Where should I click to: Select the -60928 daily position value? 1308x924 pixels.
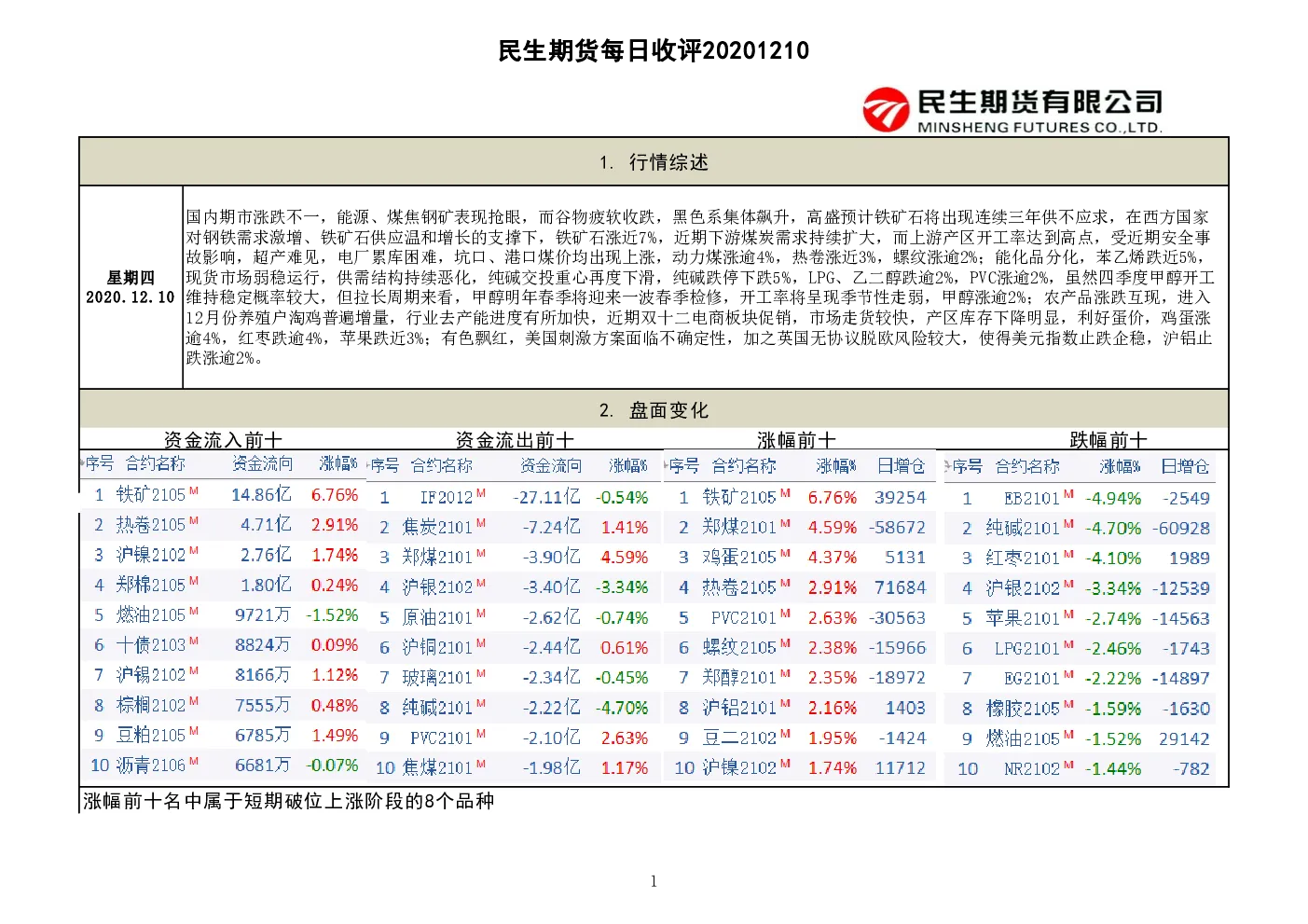1181,529
